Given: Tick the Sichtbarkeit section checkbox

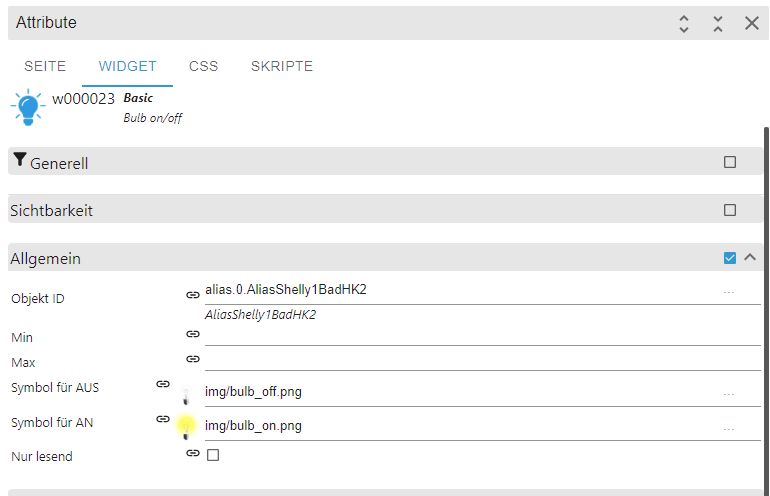Looking at the screenshot, I should pyautogui.click(x=730, y=210).
